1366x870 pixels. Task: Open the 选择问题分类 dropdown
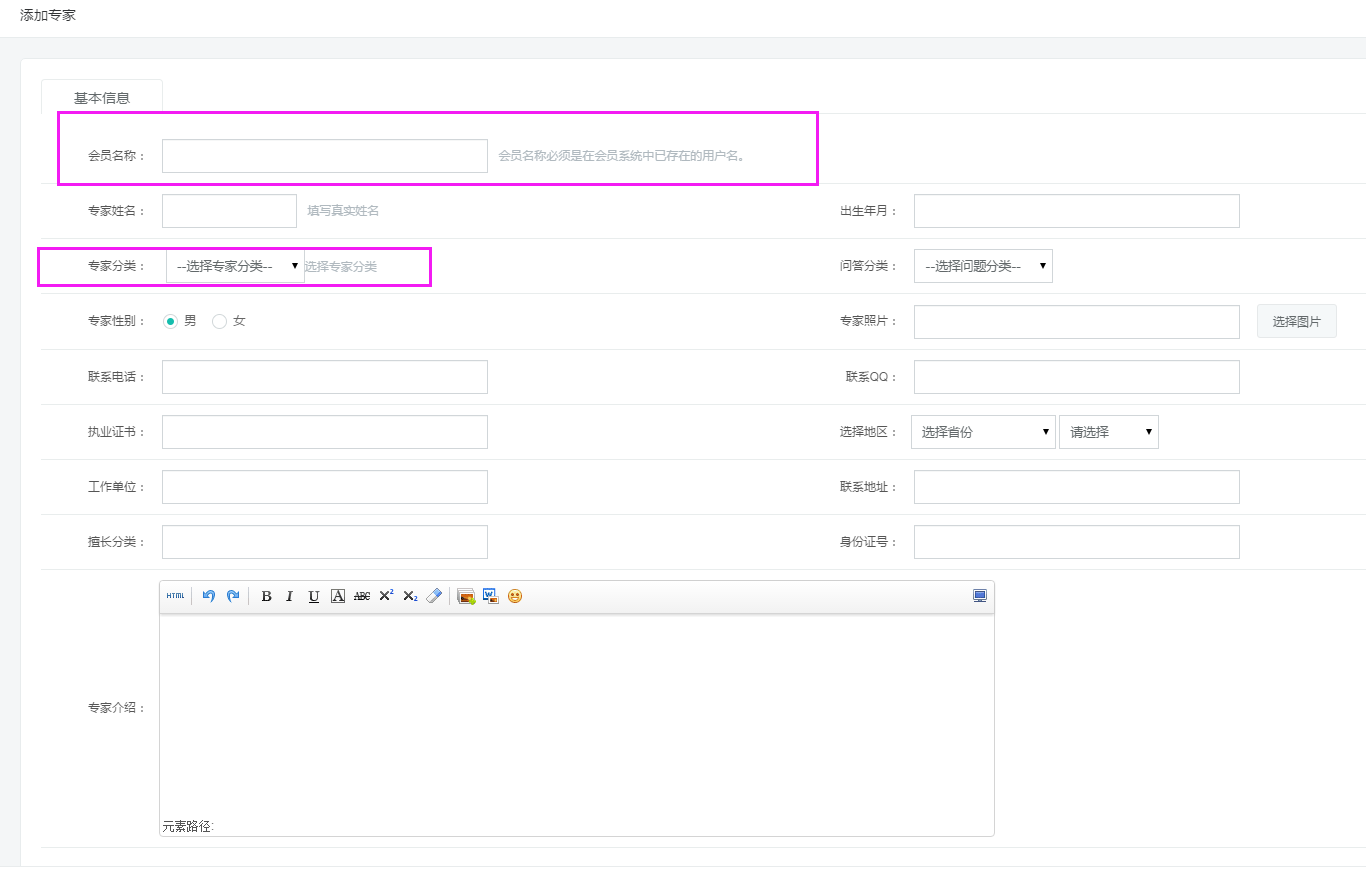point(982,266)
